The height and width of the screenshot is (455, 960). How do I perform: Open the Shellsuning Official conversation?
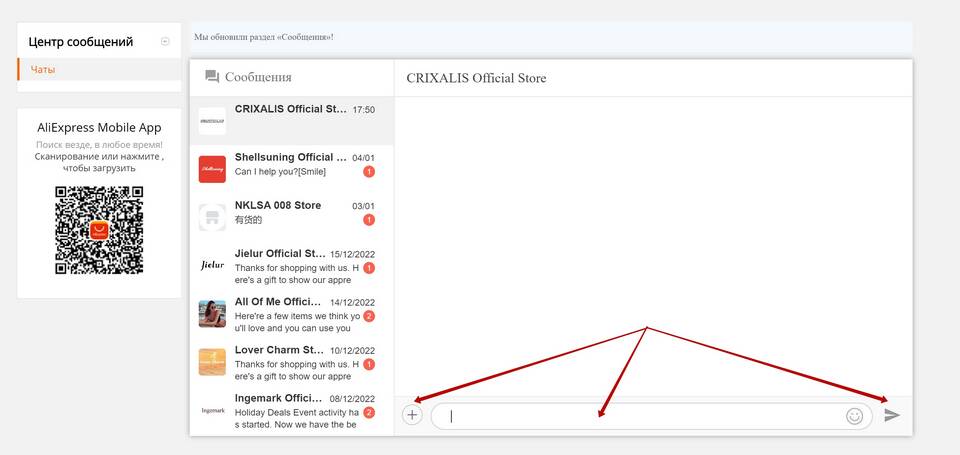[x=292, y=169]
